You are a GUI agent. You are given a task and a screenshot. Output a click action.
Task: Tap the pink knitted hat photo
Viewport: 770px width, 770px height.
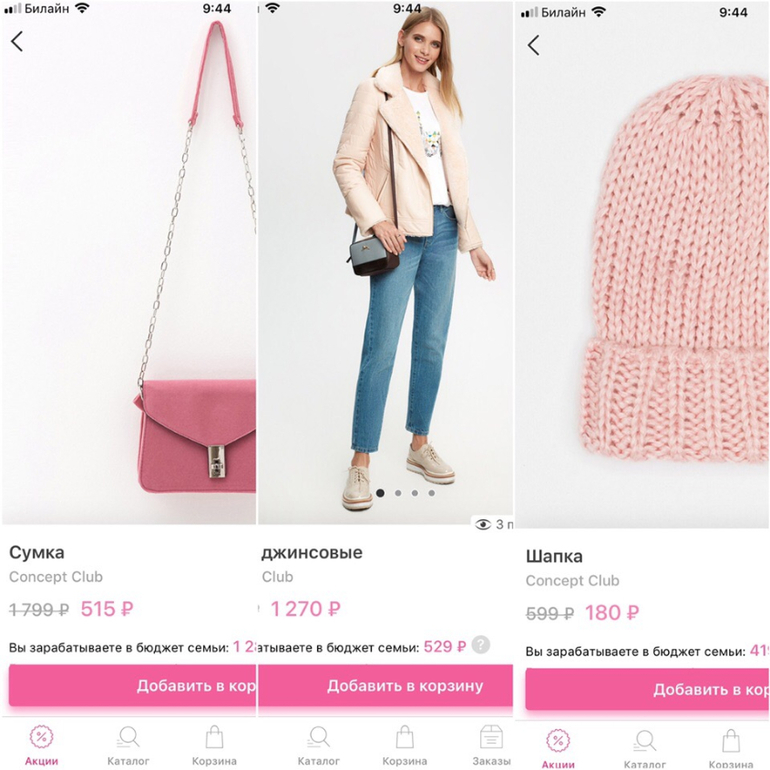pos(675,270)
